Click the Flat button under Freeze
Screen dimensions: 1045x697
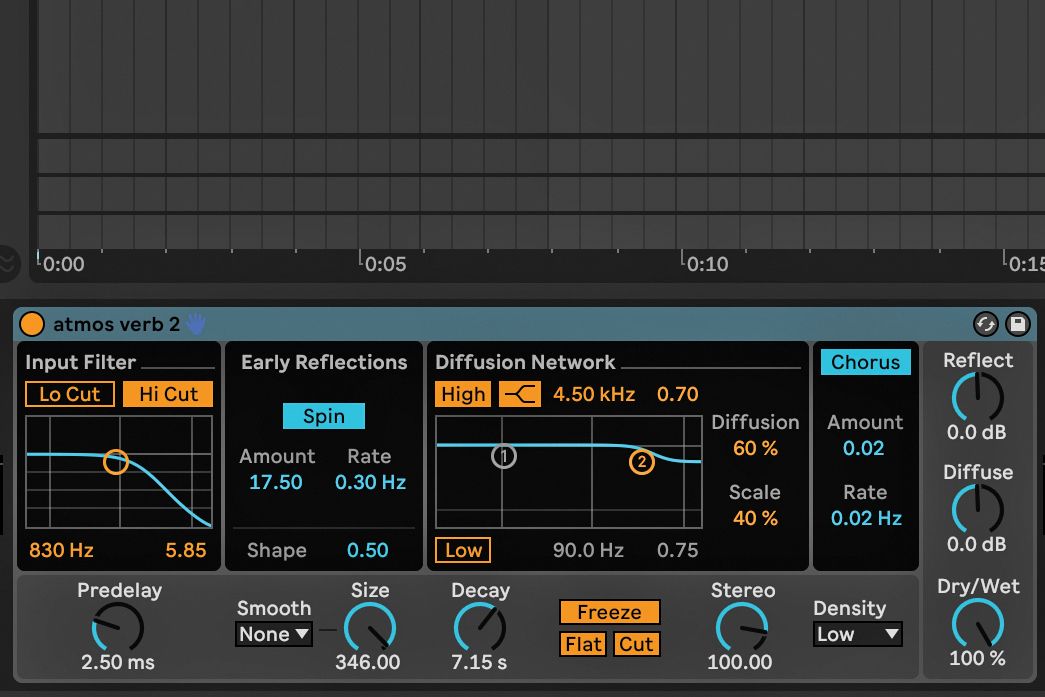582,644
